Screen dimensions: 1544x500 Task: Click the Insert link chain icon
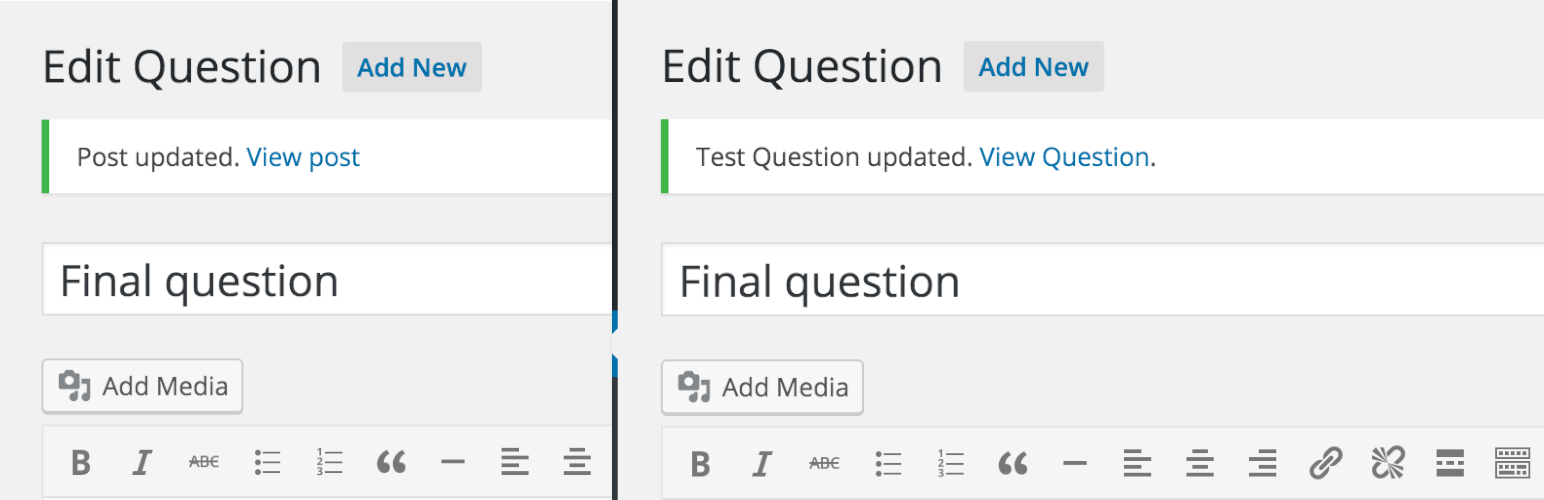point(1325,463)
